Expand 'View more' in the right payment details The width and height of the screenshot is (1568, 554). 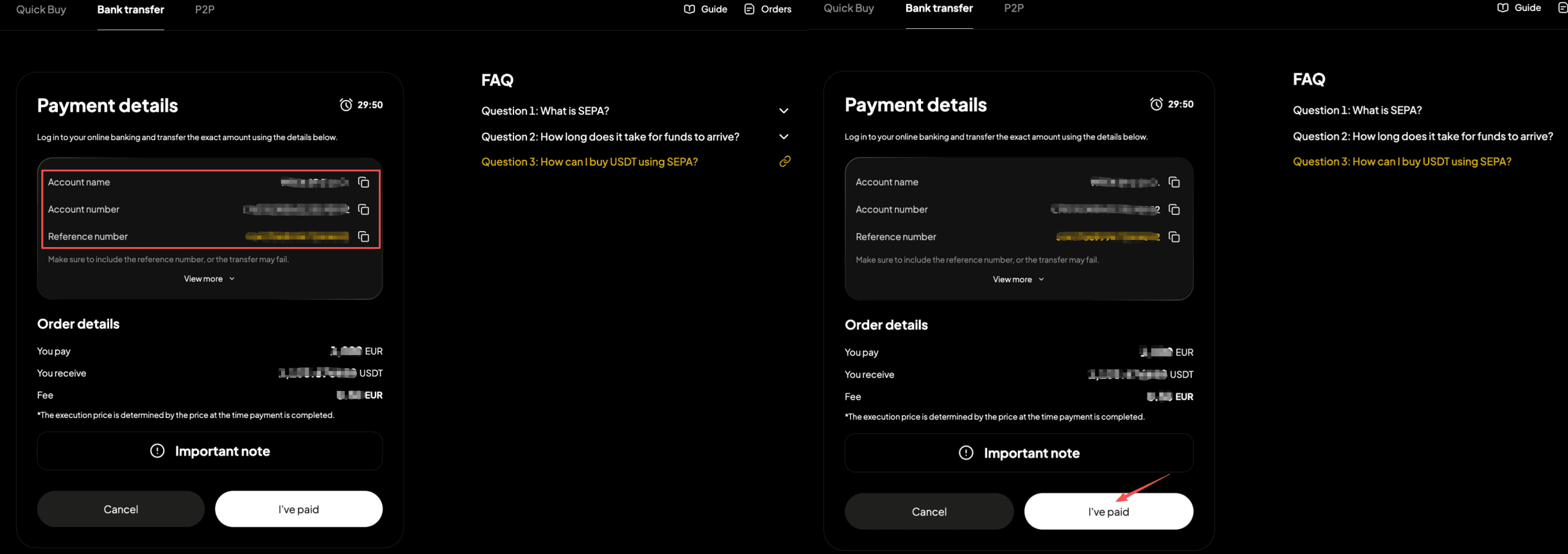pyautogui.click(x=1018, y=279)
